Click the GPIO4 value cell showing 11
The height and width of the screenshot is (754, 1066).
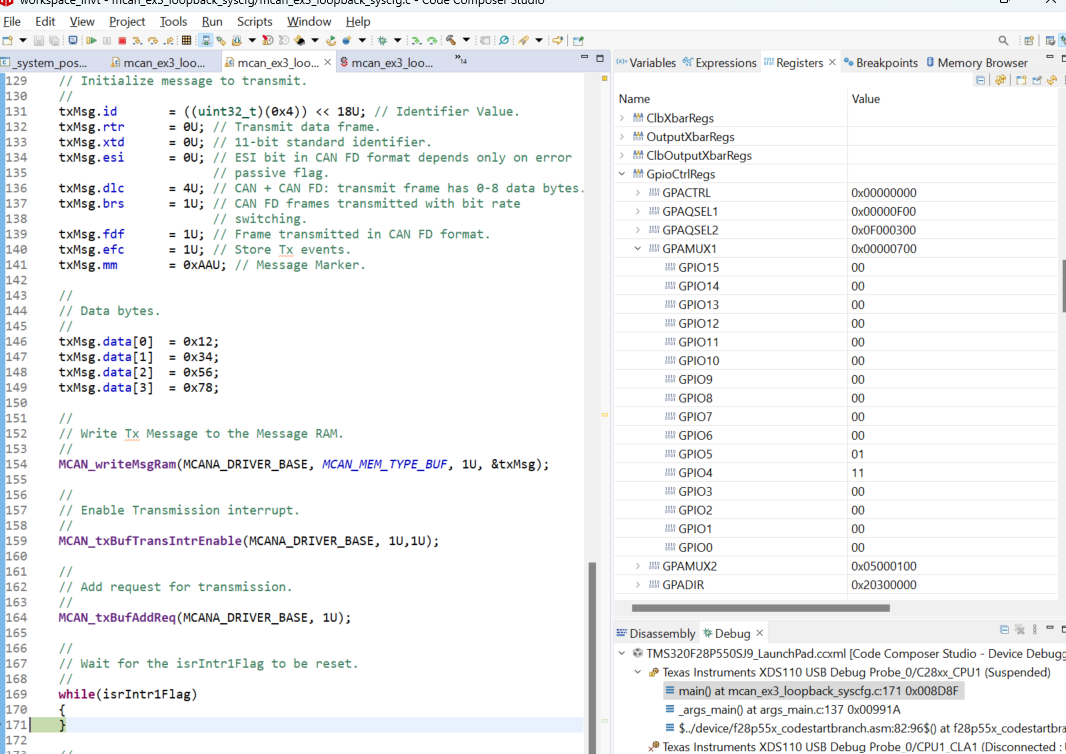tap(858, 473)
